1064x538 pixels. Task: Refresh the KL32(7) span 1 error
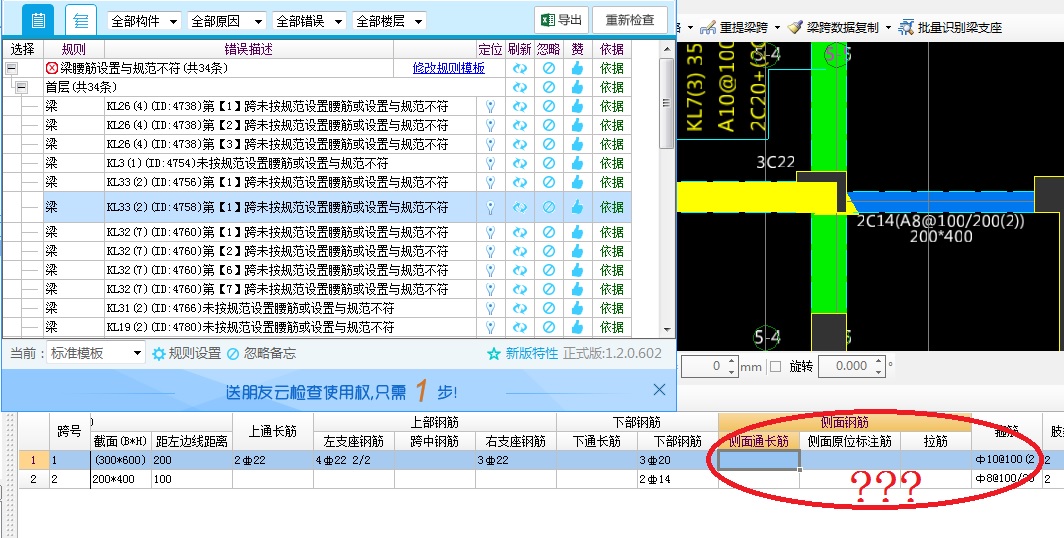pos(520,232)
